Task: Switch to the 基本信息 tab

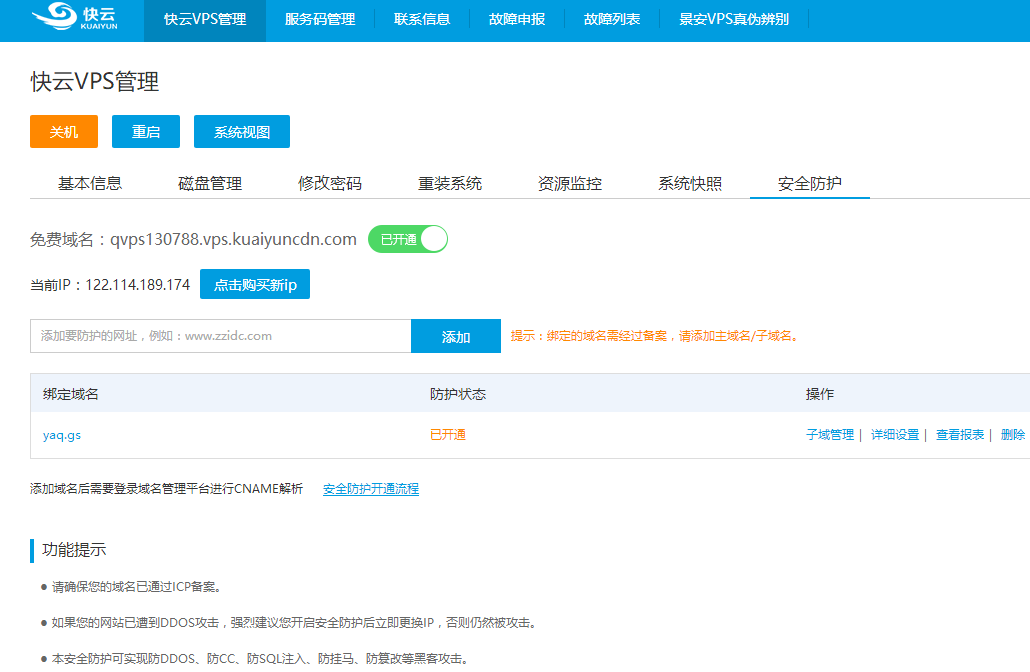Action: 90,183
